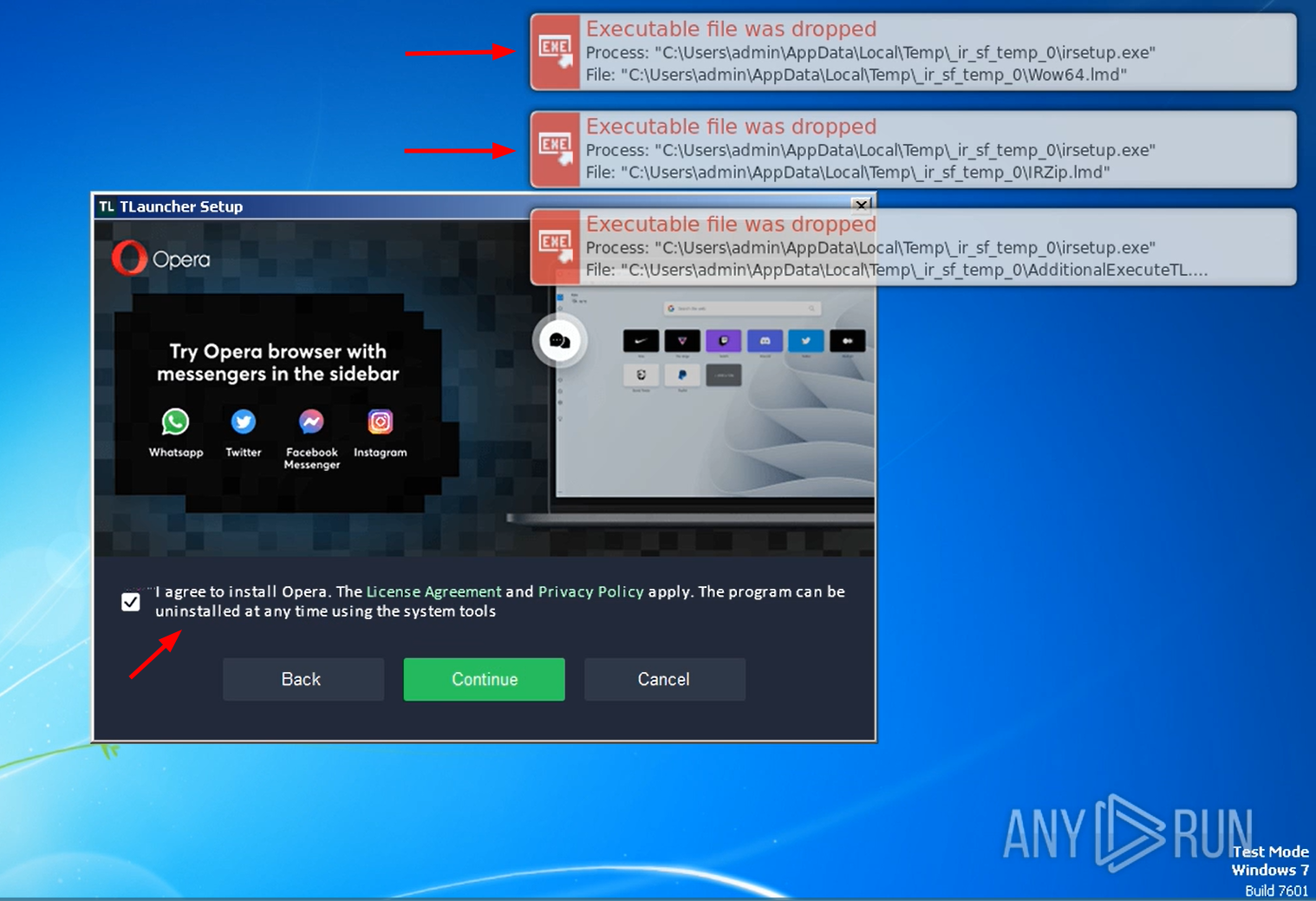Click the search bar in Opera preview
The image size is (1316, 901).
pyautogui.click(x=742, y=308)
